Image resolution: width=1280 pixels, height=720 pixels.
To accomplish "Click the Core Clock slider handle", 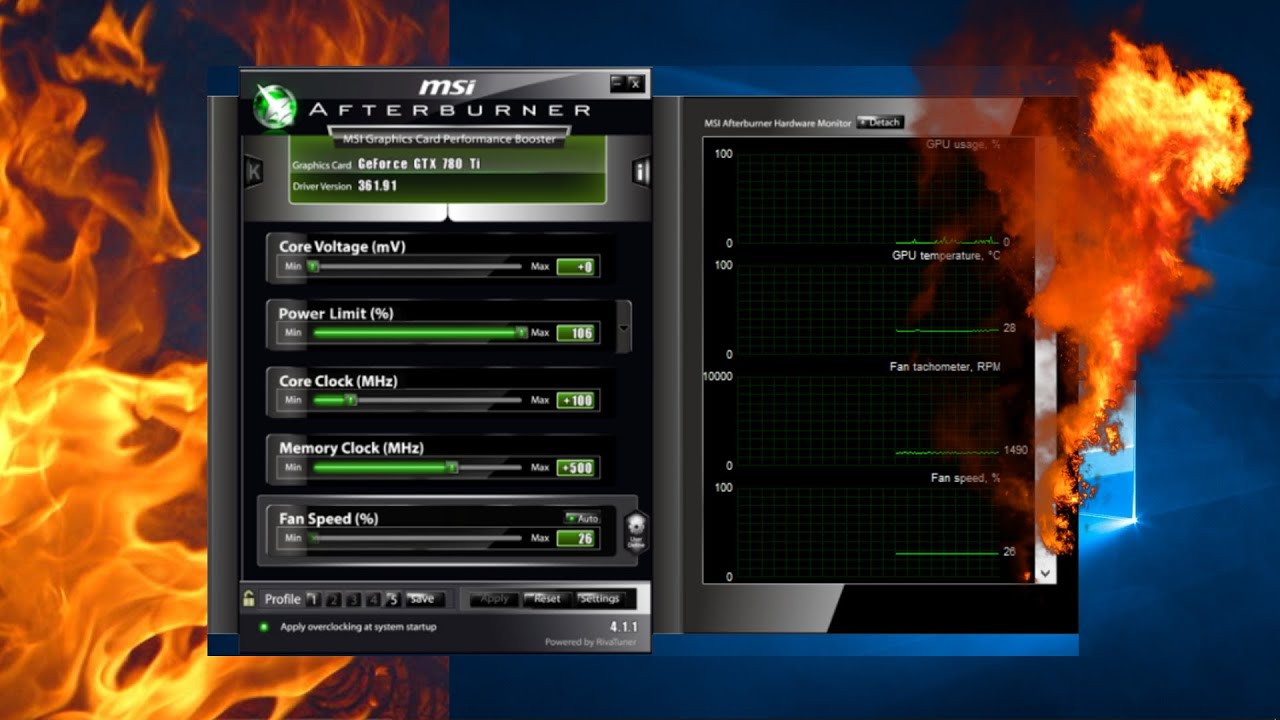I will [x=350, y=400].
